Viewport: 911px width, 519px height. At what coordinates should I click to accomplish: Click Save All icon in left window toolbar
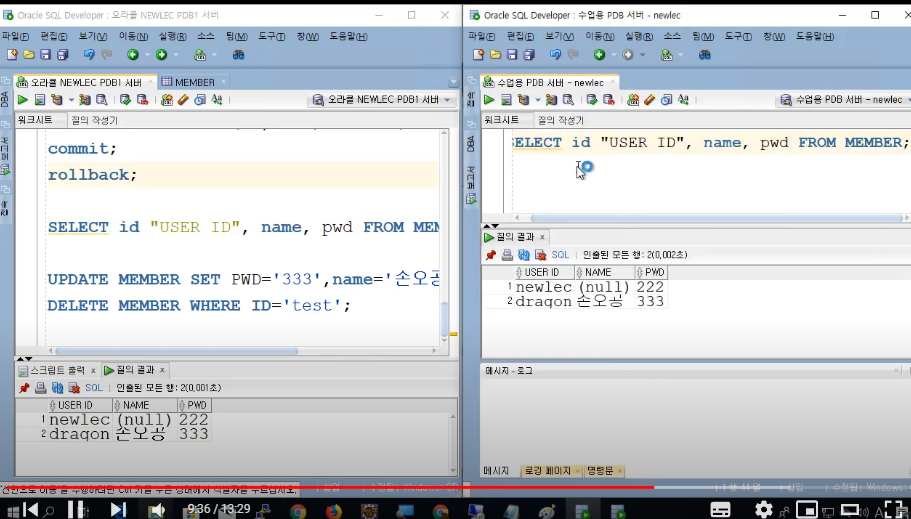pos(62,55)
